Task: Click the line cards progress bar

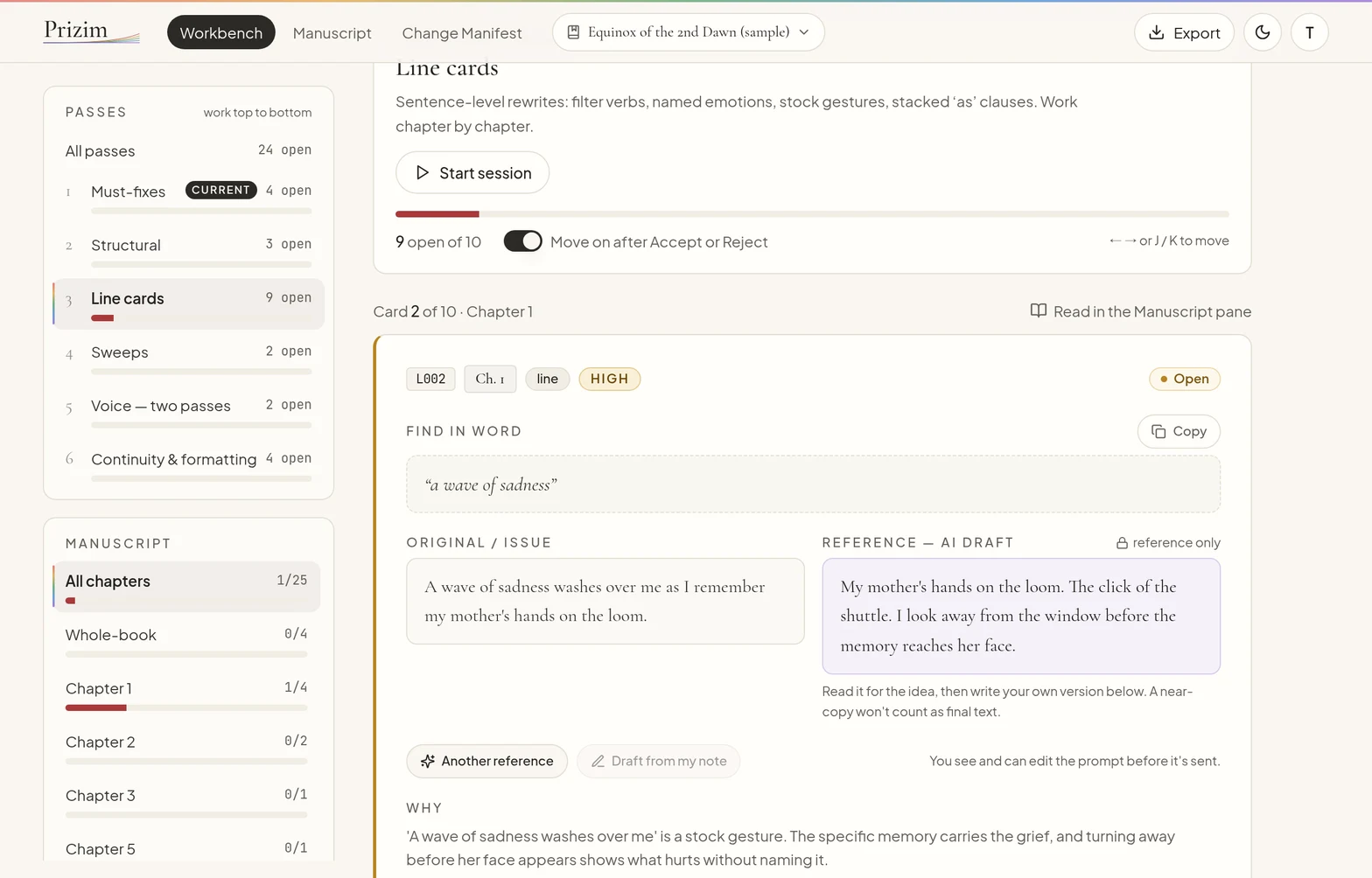Action: pos(812,213)
